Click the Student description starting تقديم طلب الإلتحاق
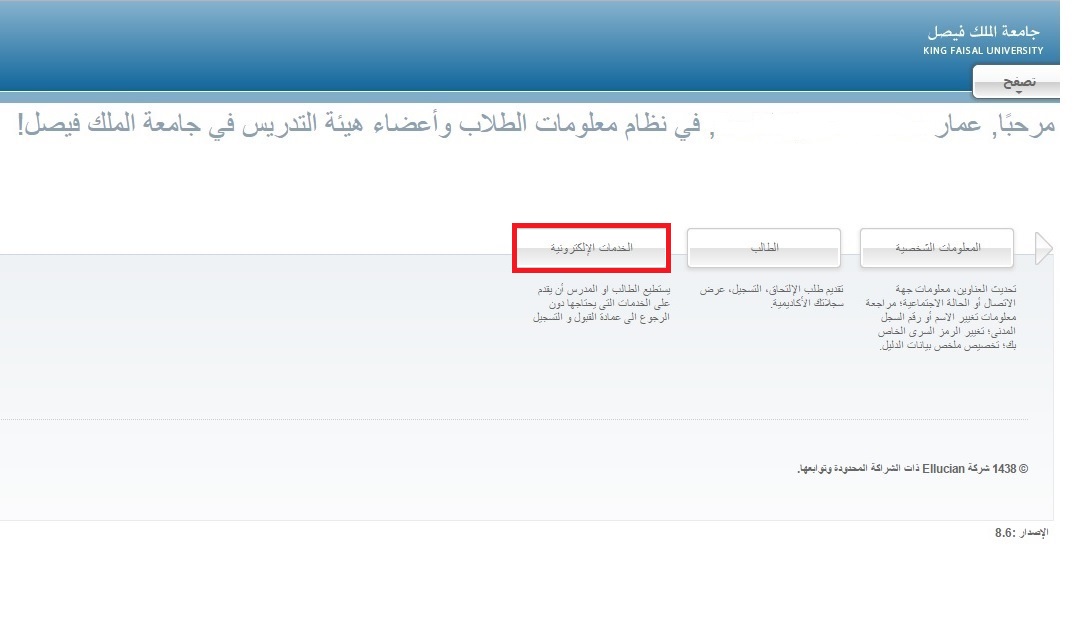Screen dimensions: 1075x625 point(771,296)
